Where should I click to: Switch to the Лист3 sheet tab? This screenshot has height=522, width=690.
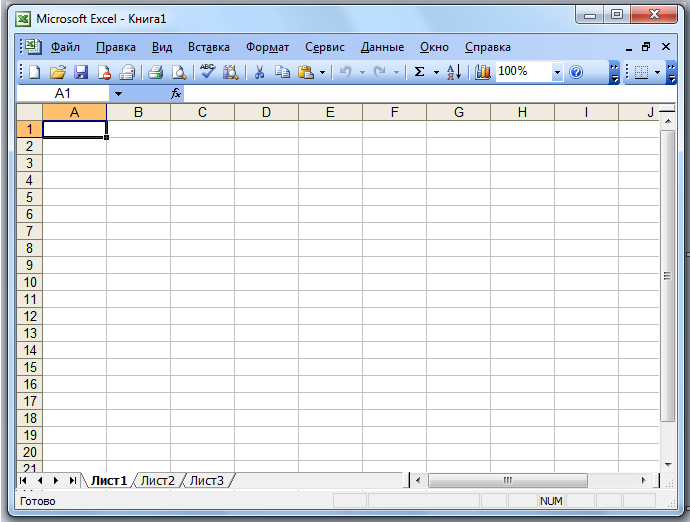pos(206,480)
